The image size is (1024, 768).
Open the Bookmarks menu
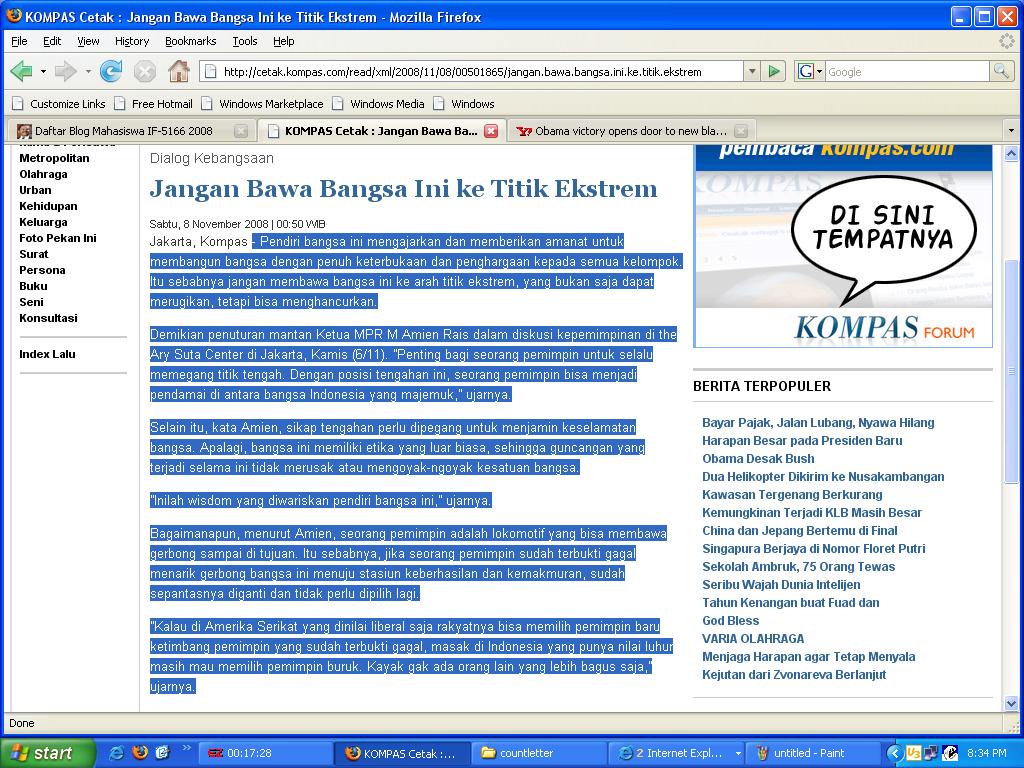(x=190, y=41)
